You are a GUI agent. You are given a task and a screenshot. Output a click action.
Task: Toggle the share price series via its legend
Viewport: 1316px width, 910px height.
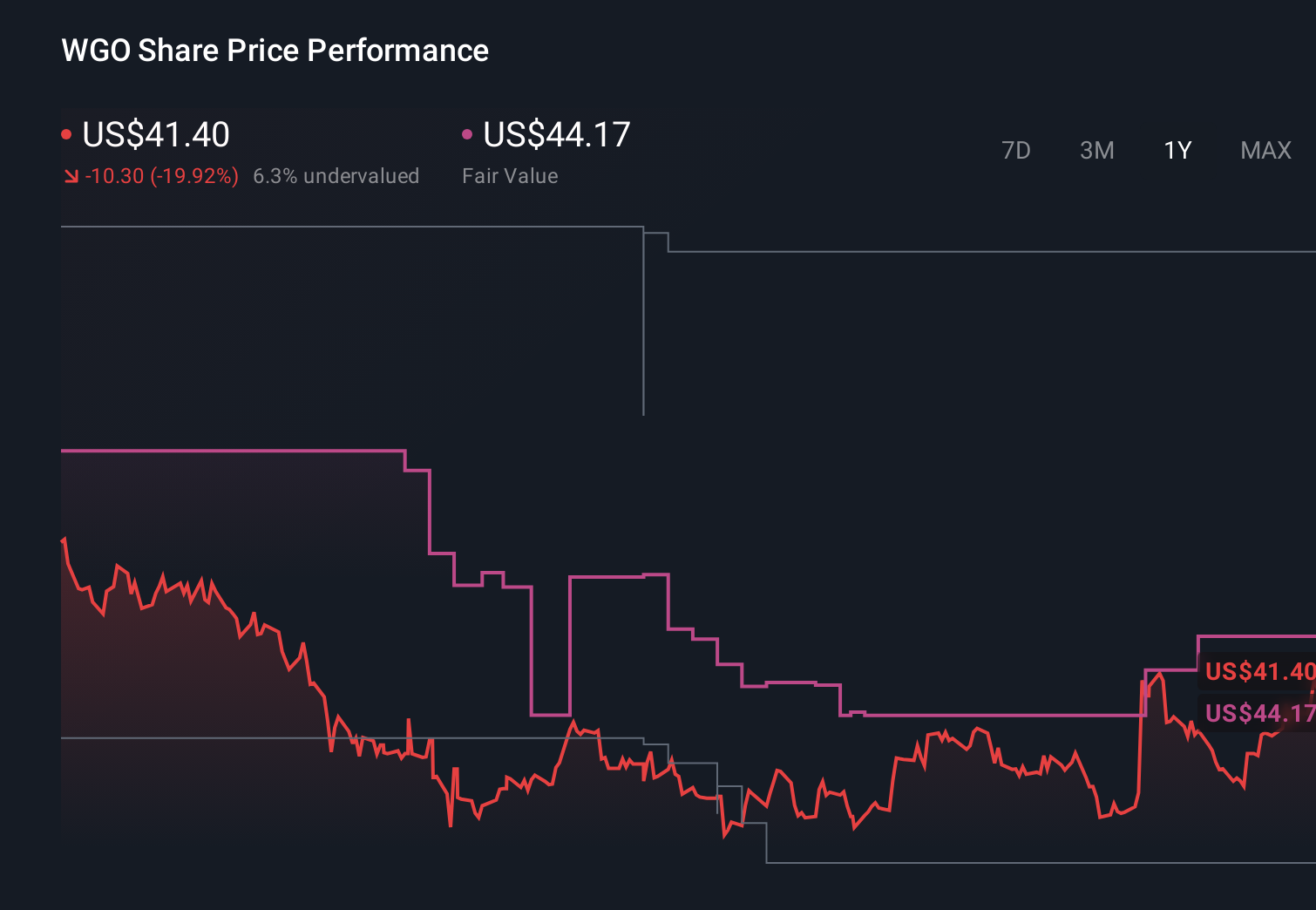point(155,135)
